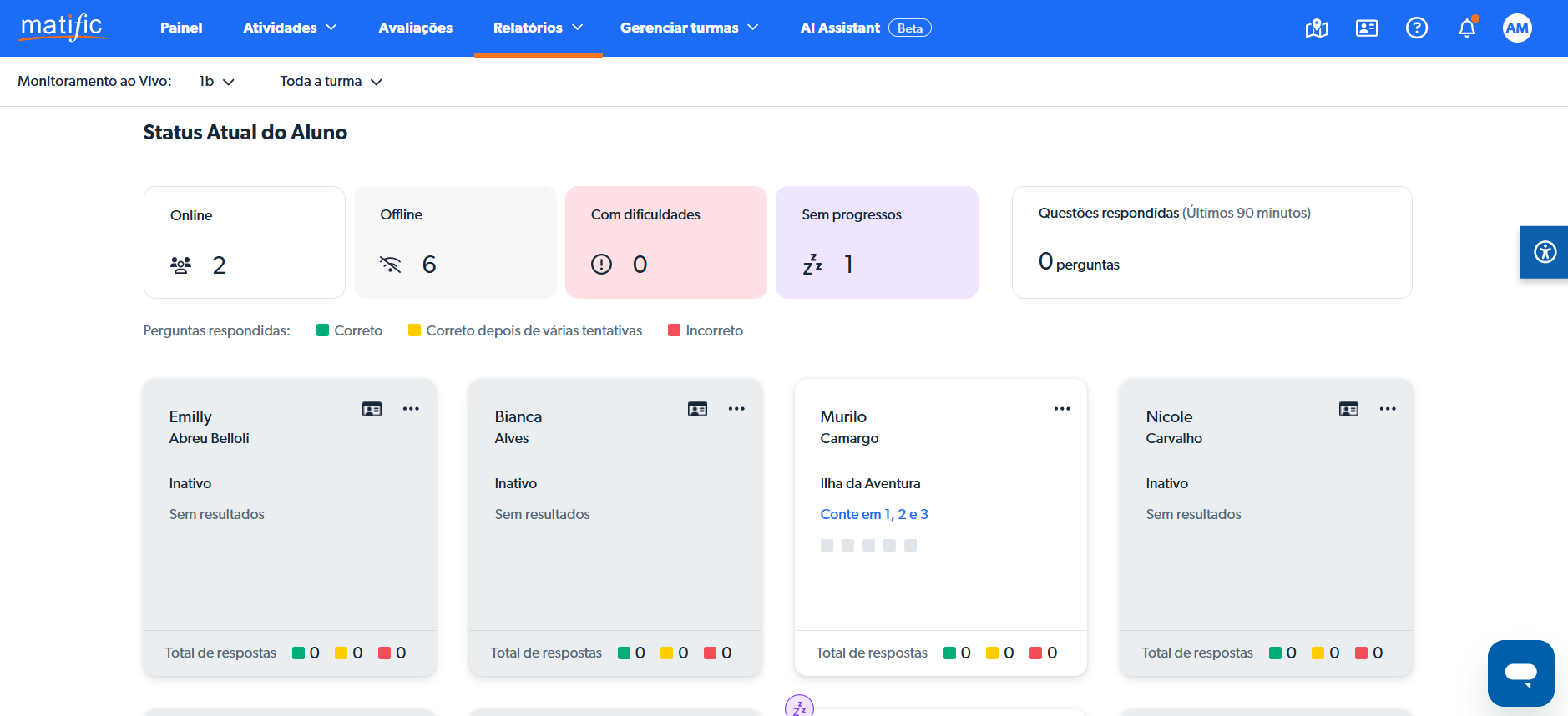Open the chat support bubble
The height and width of the screenshot is (716, 1568).
point(1520,673)
